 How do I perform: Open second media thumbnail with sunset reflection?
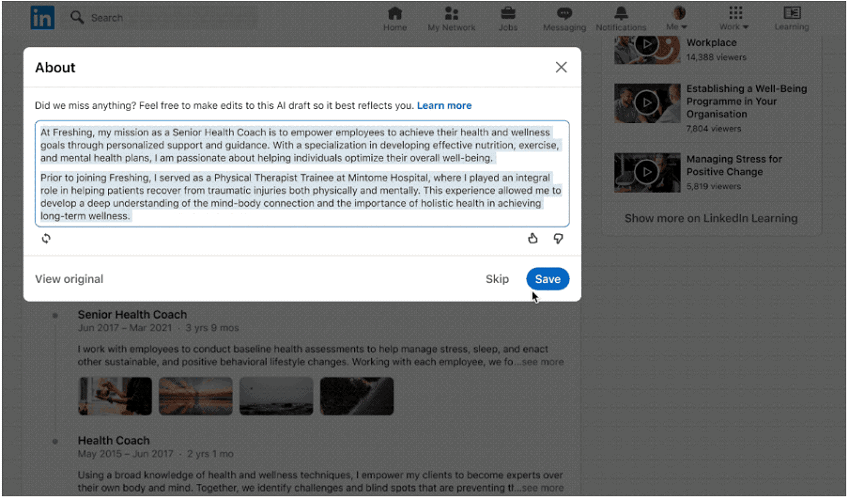coord(195,397)
